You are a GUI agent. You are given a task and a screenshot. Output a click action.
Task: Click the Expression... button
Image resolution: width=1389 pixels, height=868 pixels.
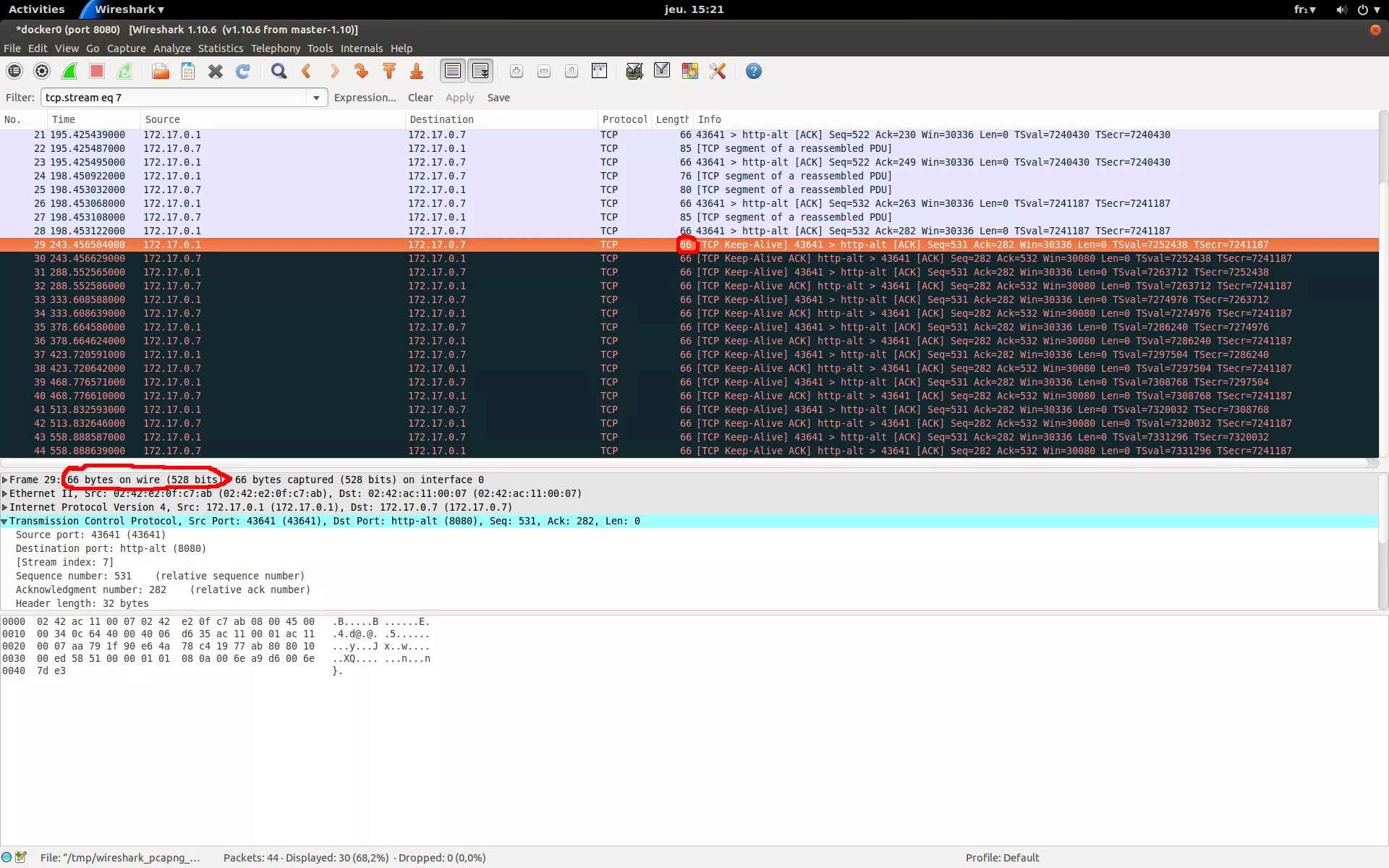[365, 98]
